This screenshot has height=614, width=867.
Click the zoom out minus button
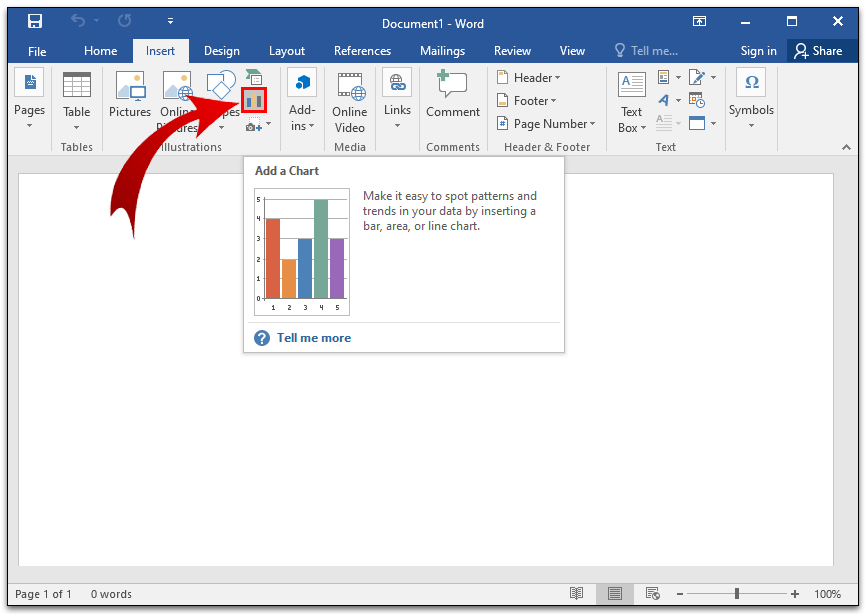[x=680, y=594]
